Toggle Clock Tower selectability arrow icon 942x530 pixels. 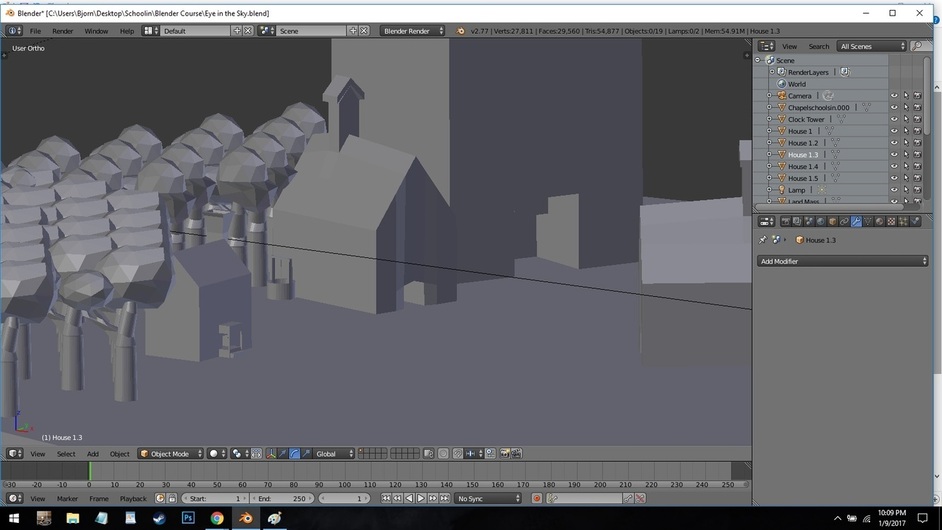click(906, 120)
